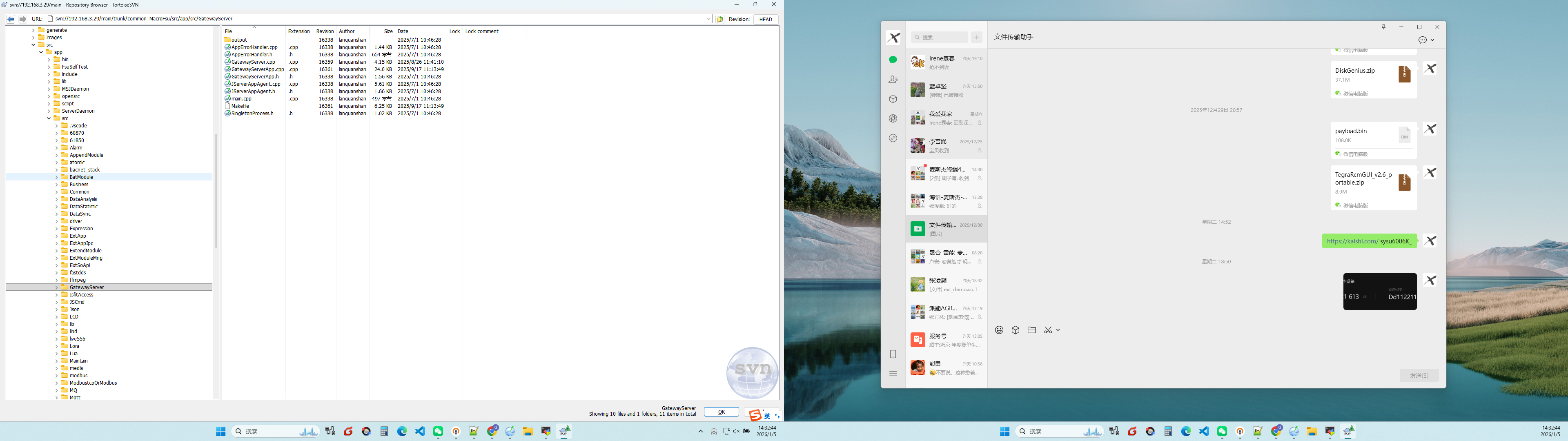Image resolution: width=1568 pixels, height=441 pixels.
Task: Open the black image thumbnail in chat
Action: point(1379,291)
